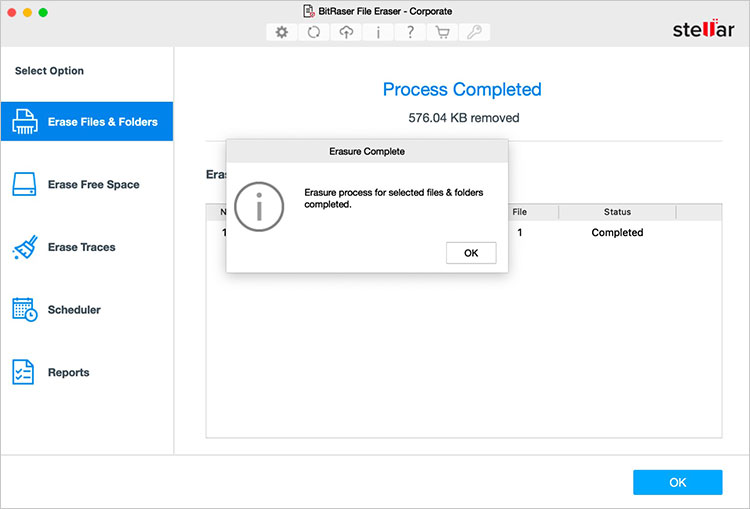Click the Process Completed heading
750x509 pixels.
click(x=462, y=89)
